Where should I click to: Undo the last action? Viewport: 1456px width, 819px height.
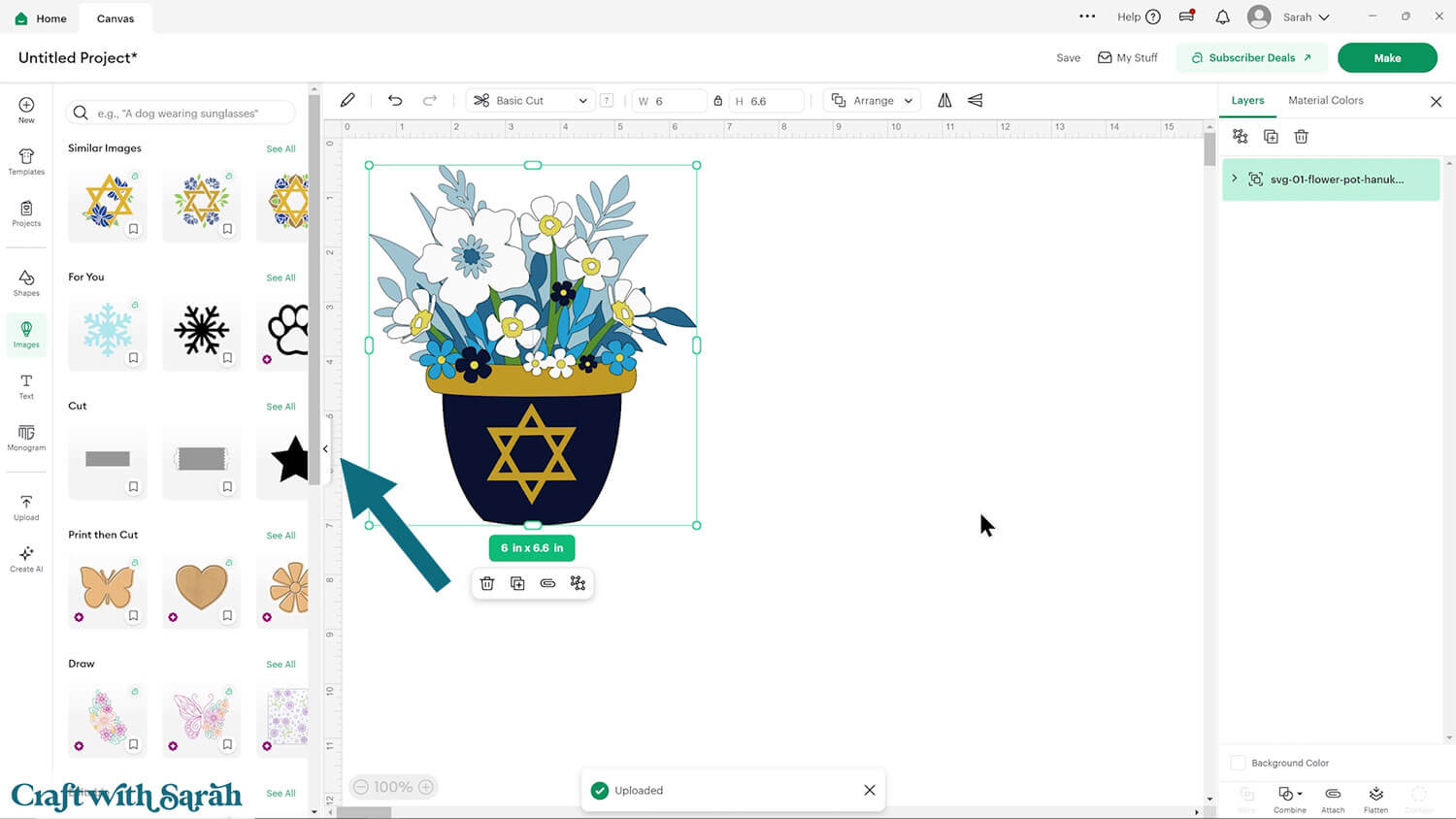[395, 101]
